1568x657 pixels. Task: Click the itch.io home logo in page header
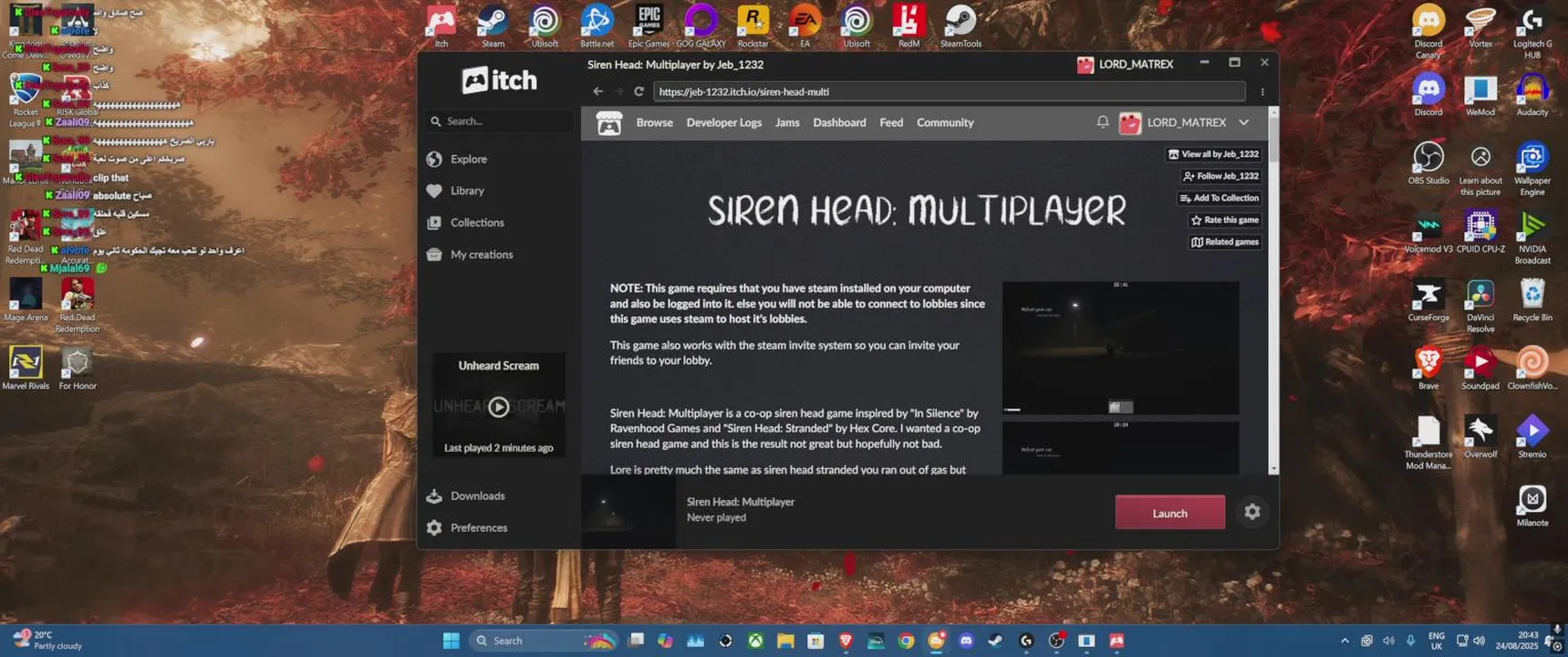(x=609, y=123)
